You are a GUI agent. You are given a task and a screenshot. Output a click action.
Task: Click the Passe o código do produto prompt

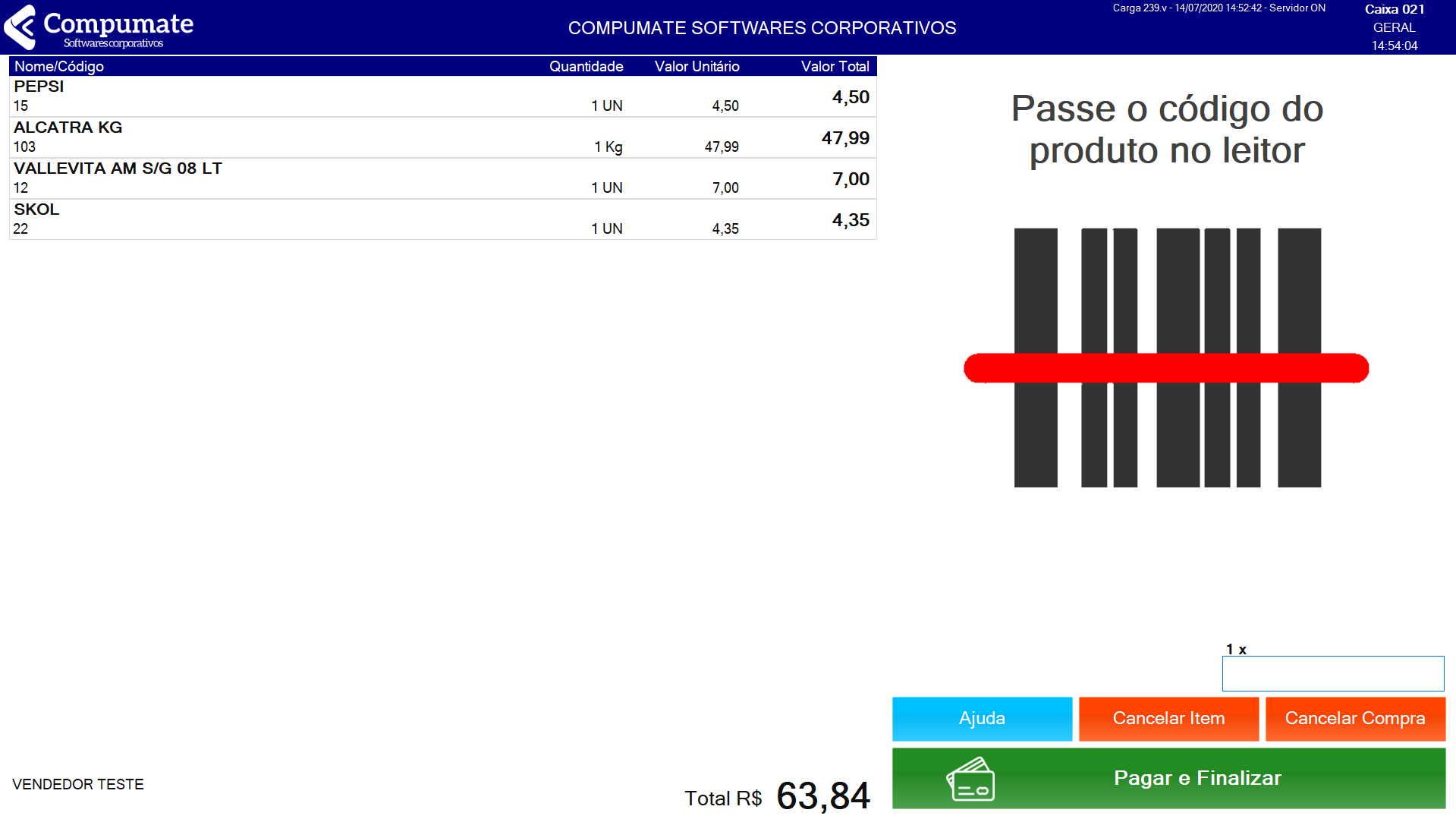point(1167,129)
